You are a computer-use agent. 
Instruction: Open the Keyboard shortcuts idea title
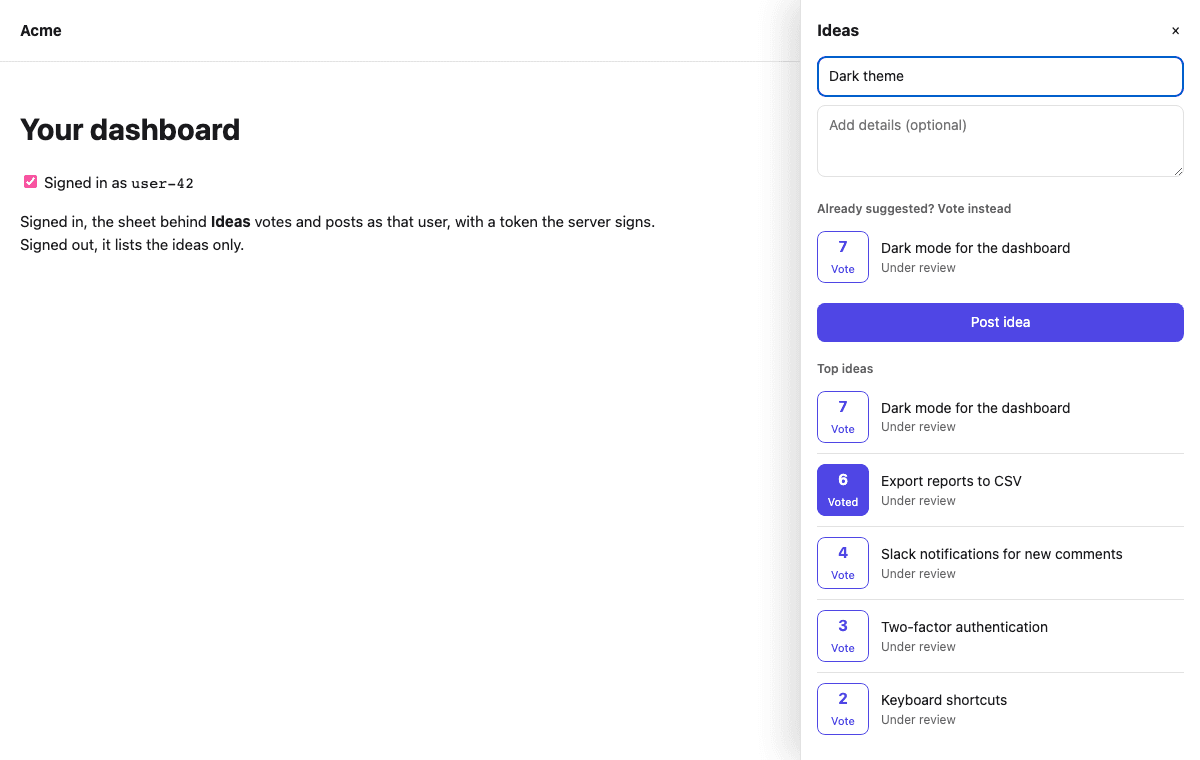[x=944, y=700]
